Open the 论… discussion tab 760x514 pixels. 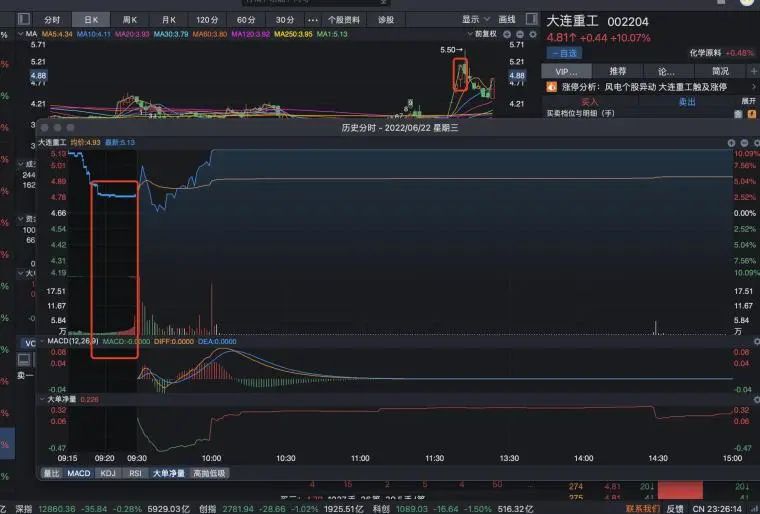click(666, 71)
